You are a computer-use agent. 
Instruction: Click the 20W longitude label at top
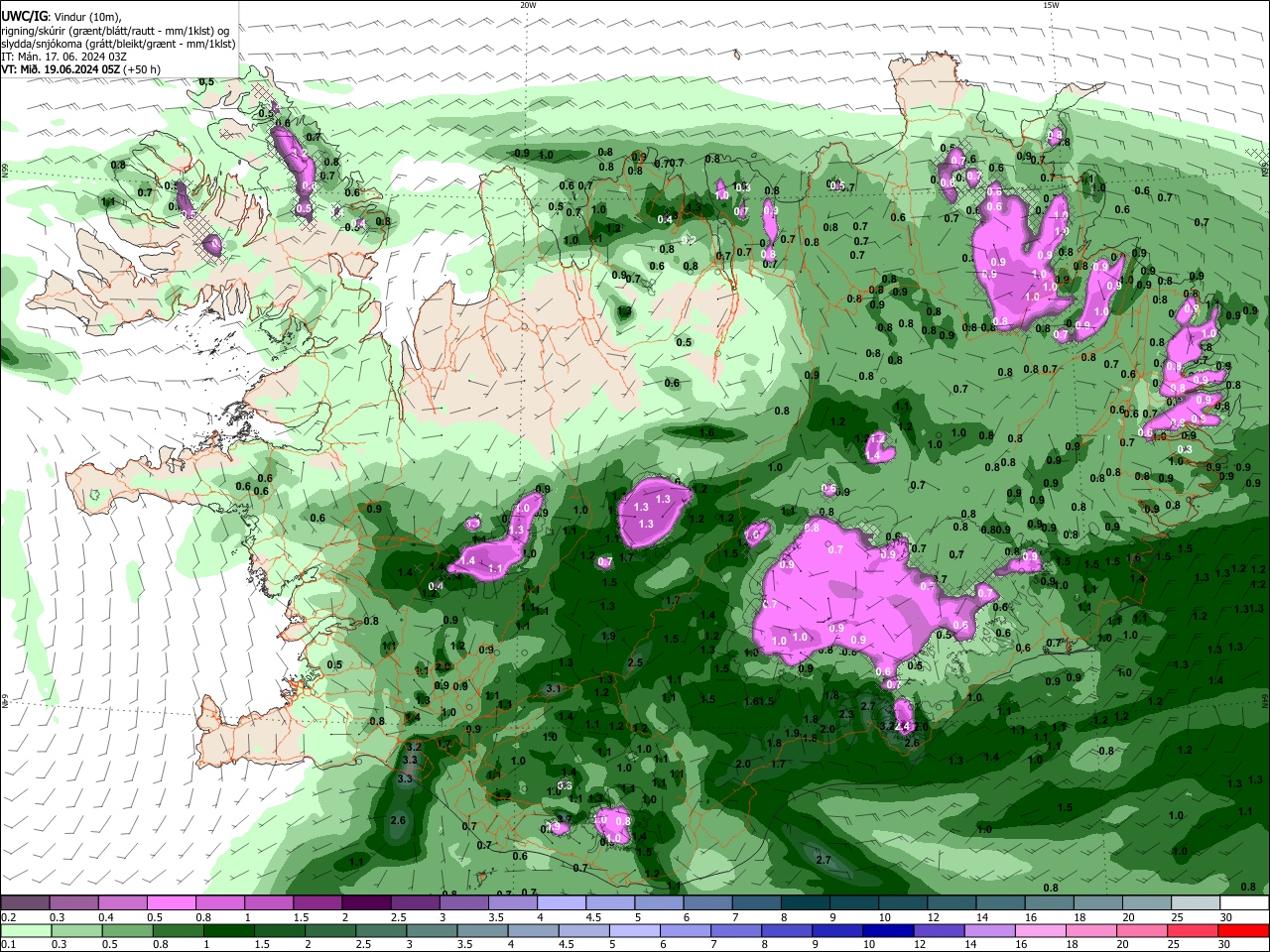(528, 5)
